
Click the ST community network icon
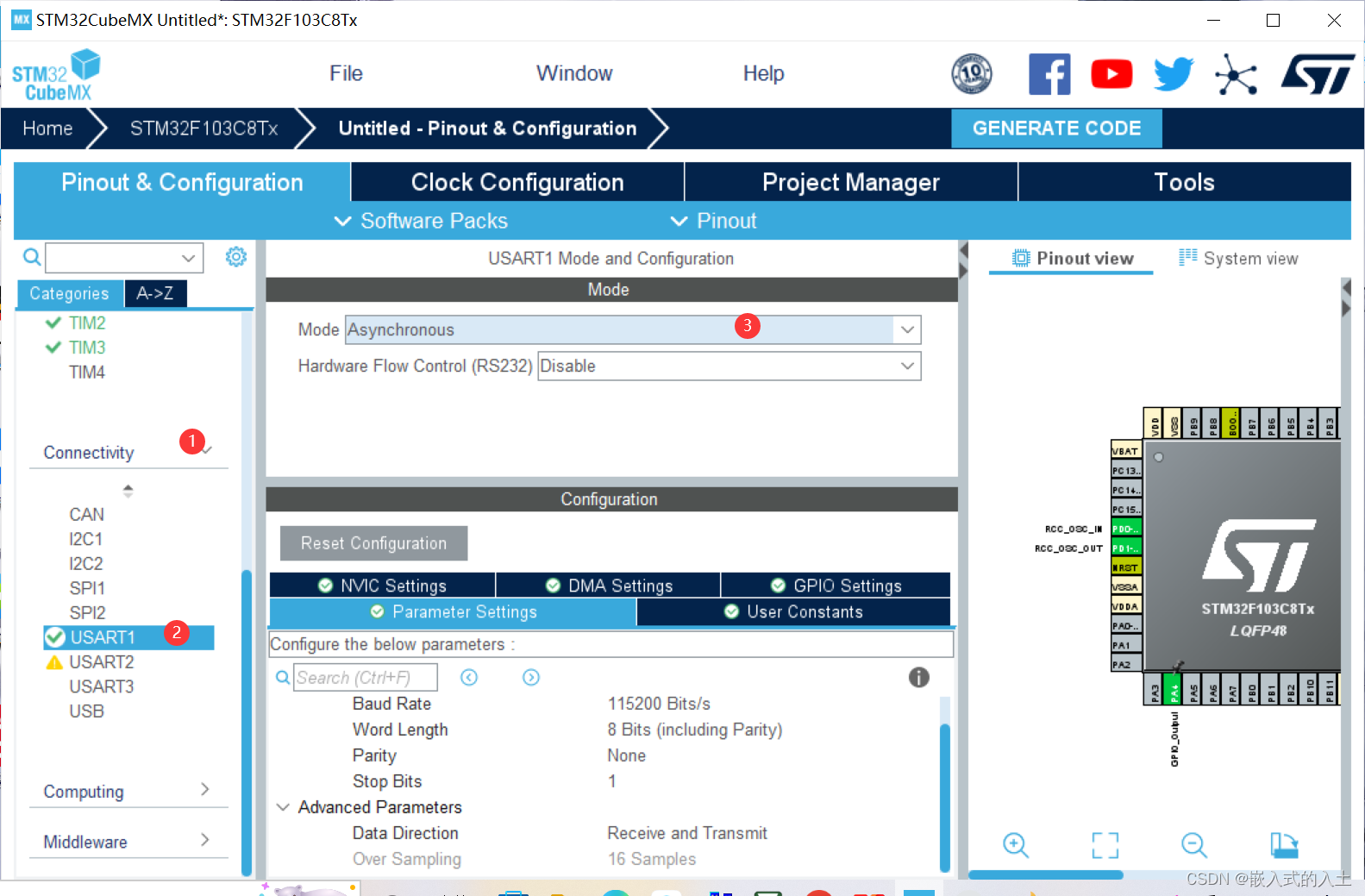[1236, 75]
